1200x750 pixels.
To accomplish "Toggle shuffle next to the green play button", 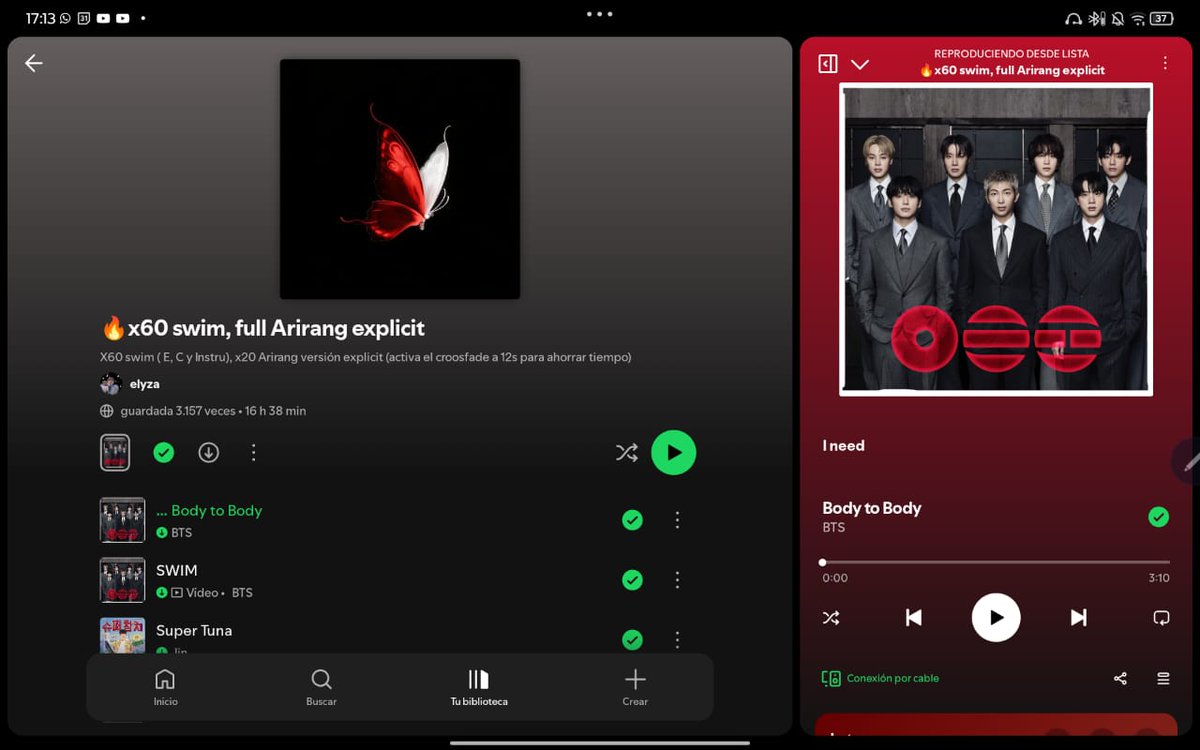I will 627,453.
